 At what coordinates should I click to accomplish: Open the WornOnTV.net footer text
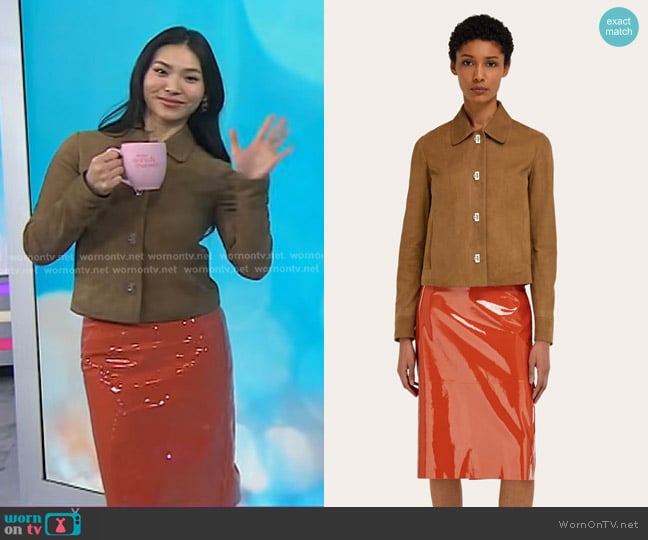click(x=598, y=524)
